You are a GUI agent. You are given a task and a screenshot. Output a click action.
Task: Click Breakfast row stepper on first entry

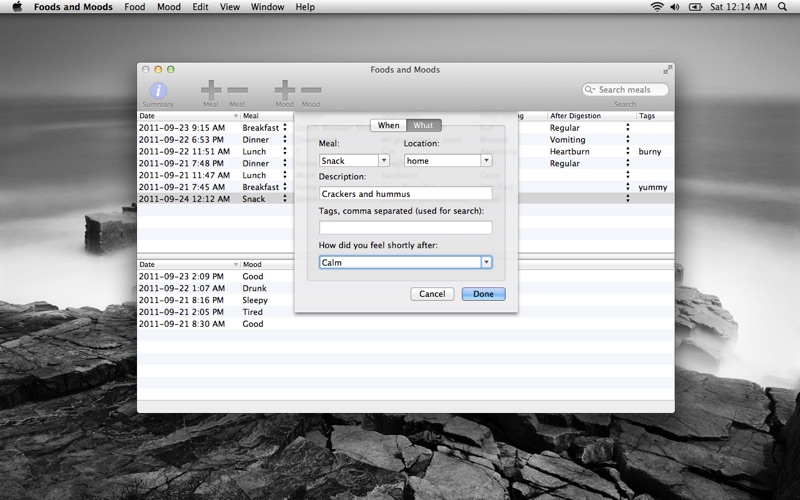285,128
